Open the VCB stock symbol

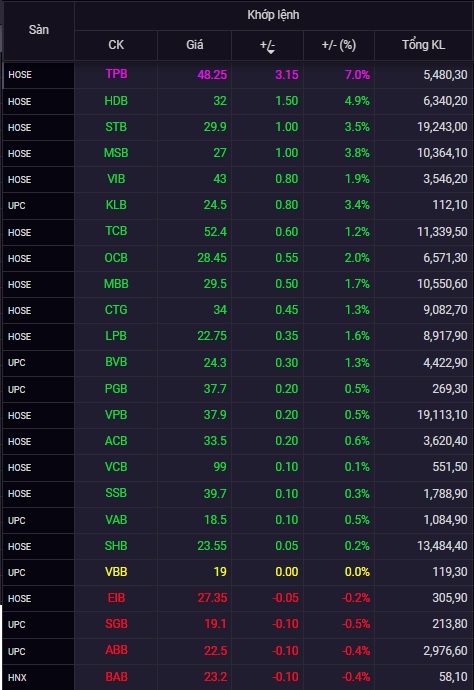(x=116, y=466)
